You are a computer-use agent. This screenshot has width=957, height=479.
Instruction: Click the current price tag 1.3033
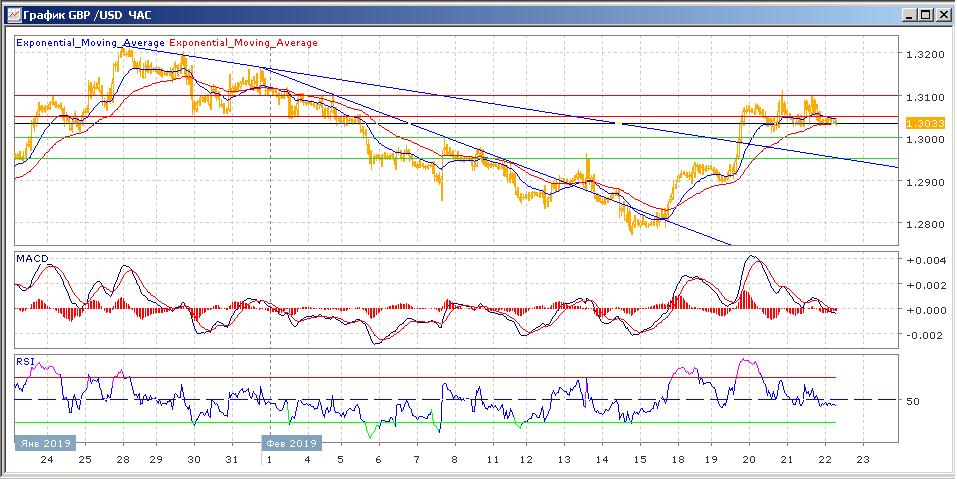[x=920, y=123]
